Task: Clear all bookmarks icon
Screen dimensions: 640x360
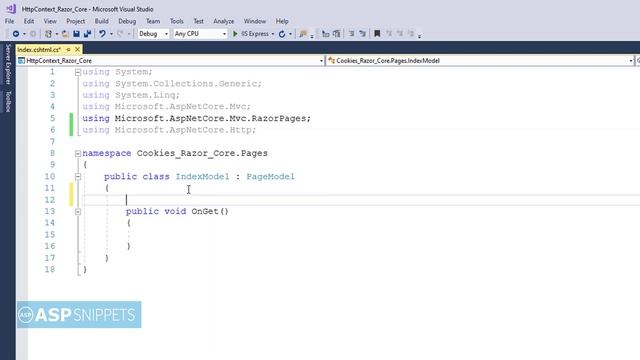Action: [411, 34]
